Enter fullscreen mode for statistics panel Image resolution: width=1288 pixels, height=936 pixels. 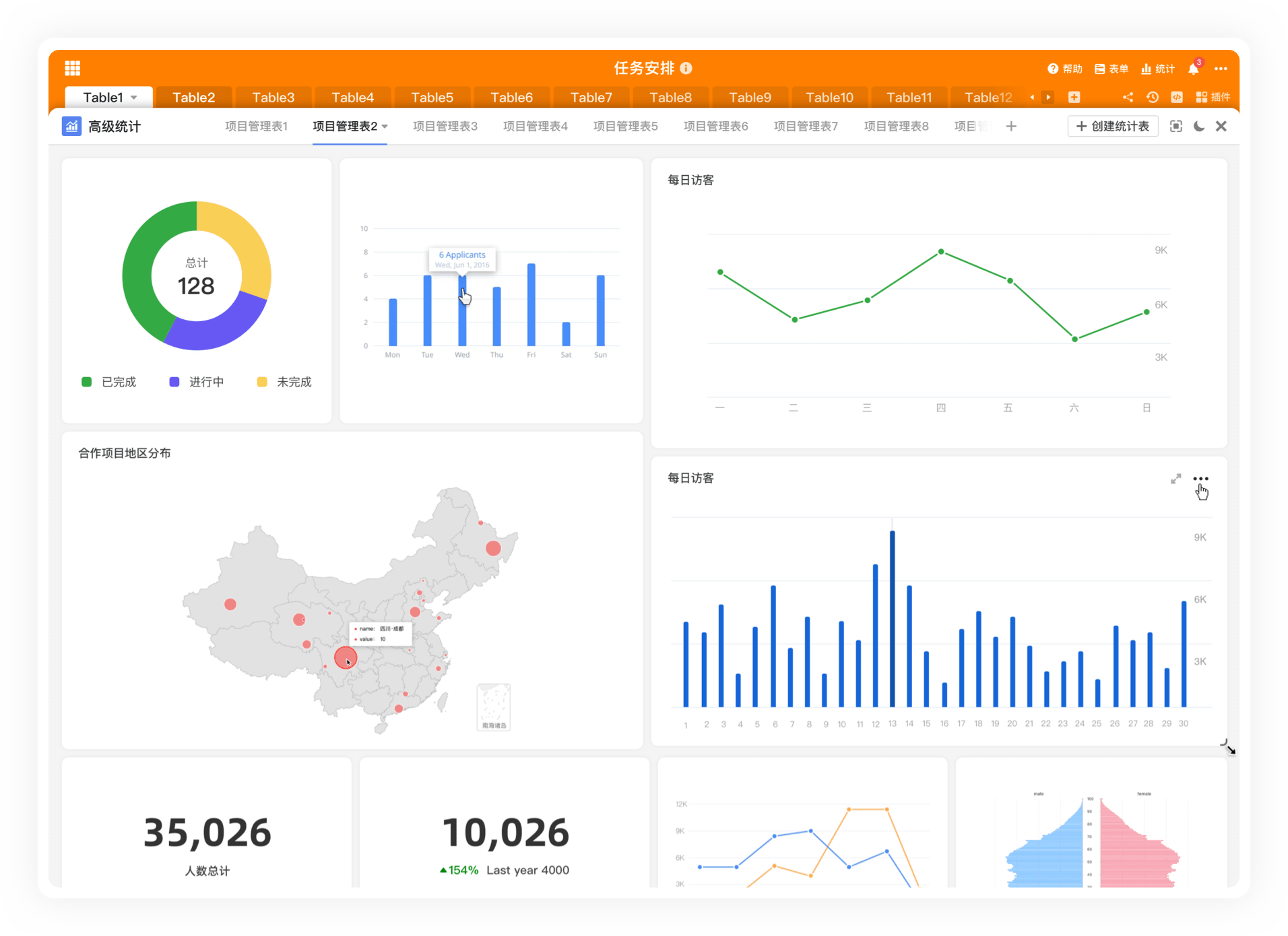pos(1176,127)
